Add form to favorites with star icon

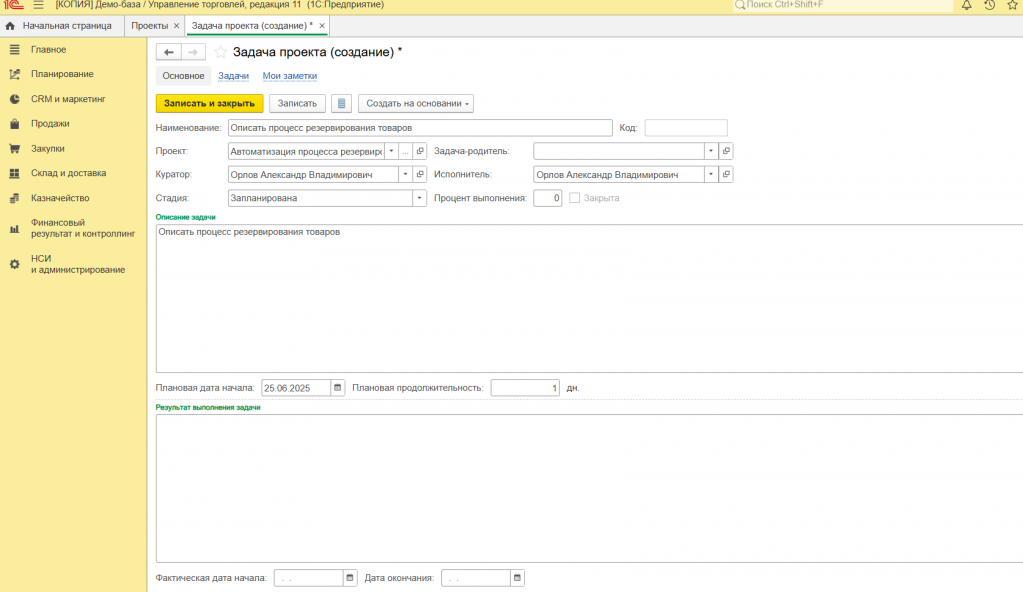pos(221,52)
